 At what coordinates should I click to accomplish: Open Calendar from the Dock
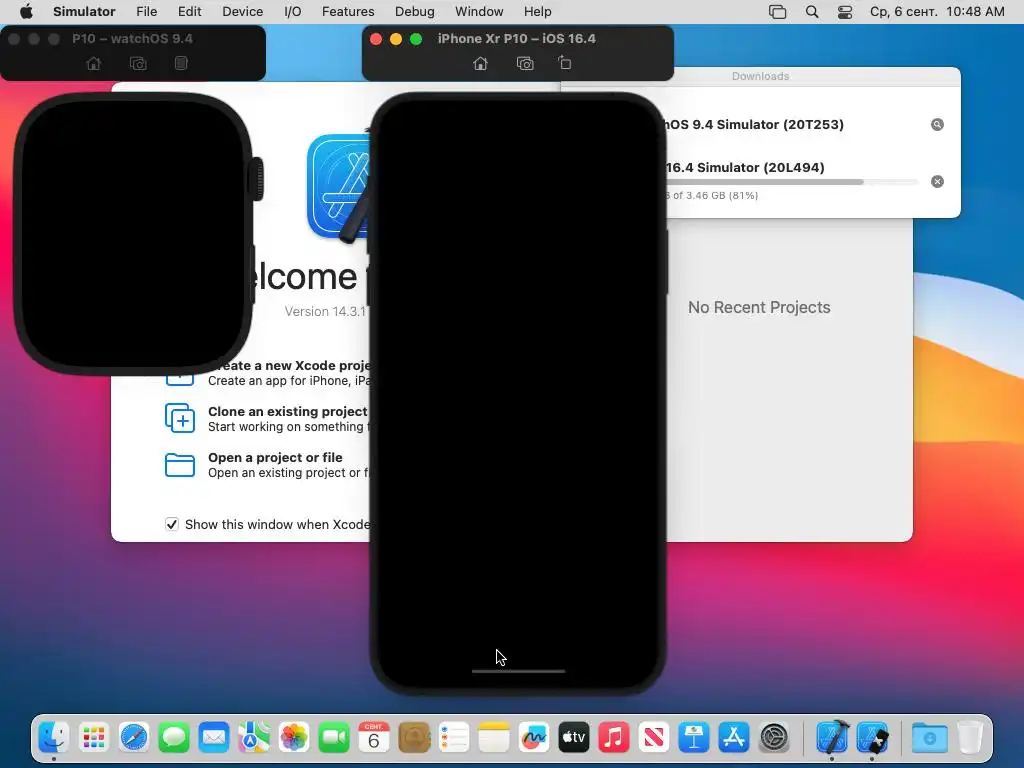click(374, 738)
